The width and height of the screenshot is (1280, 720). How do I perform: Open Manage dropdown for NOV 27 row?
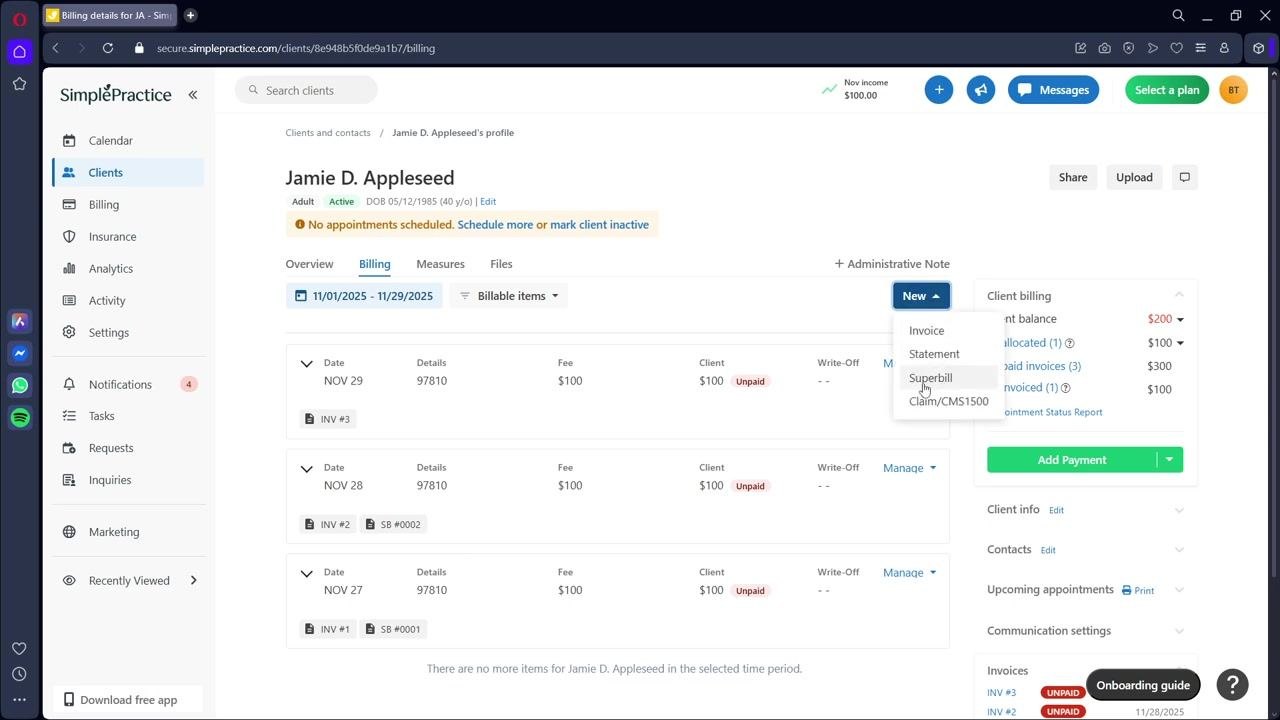pos(909,573)
